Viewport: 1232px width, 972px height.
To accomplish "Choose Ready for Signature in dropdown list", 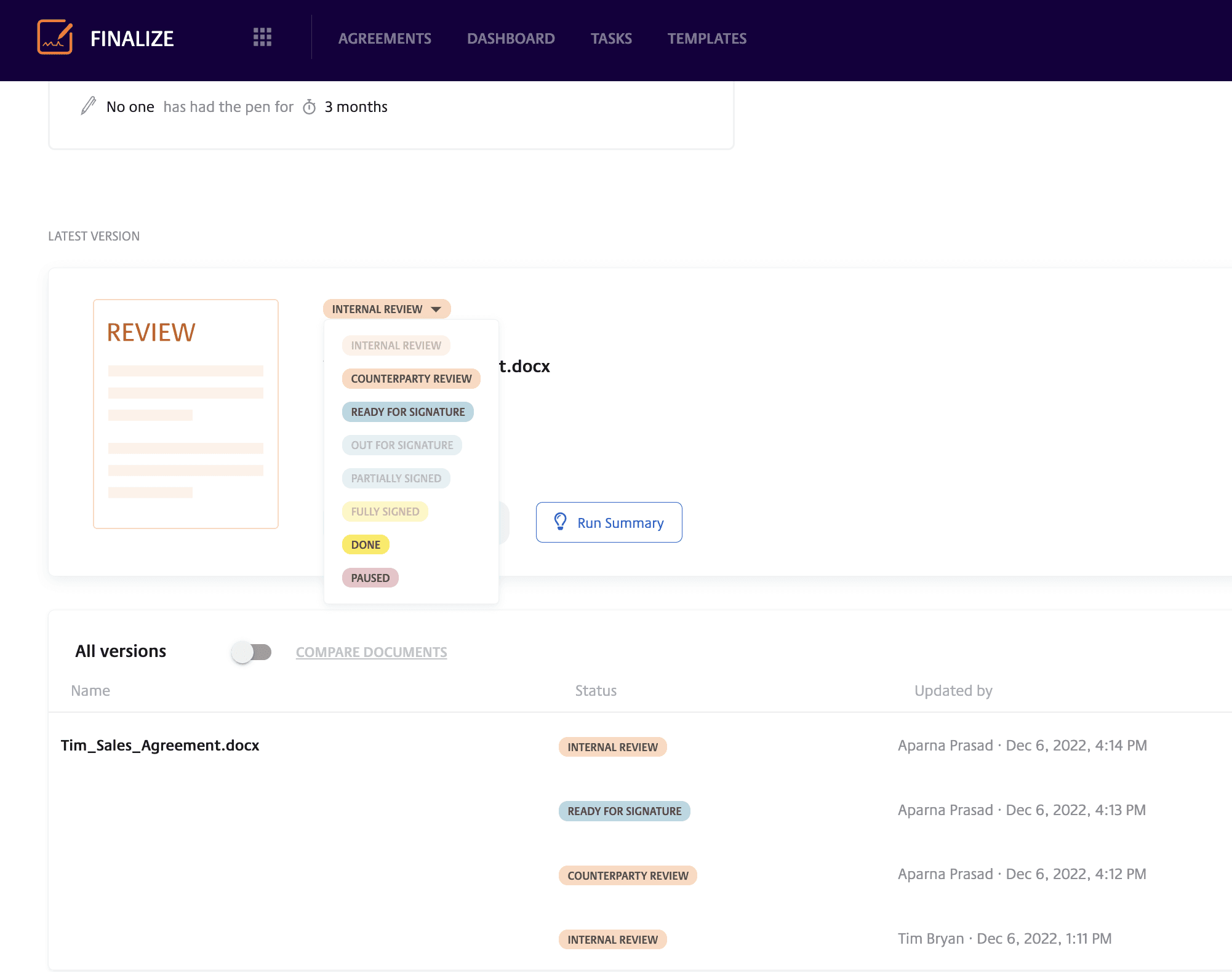I will click(x=408, y=412).
